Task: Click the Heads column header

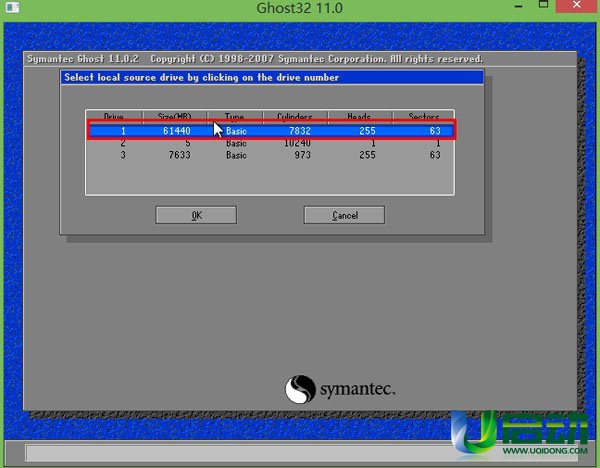Action: (x=360, y=117)
